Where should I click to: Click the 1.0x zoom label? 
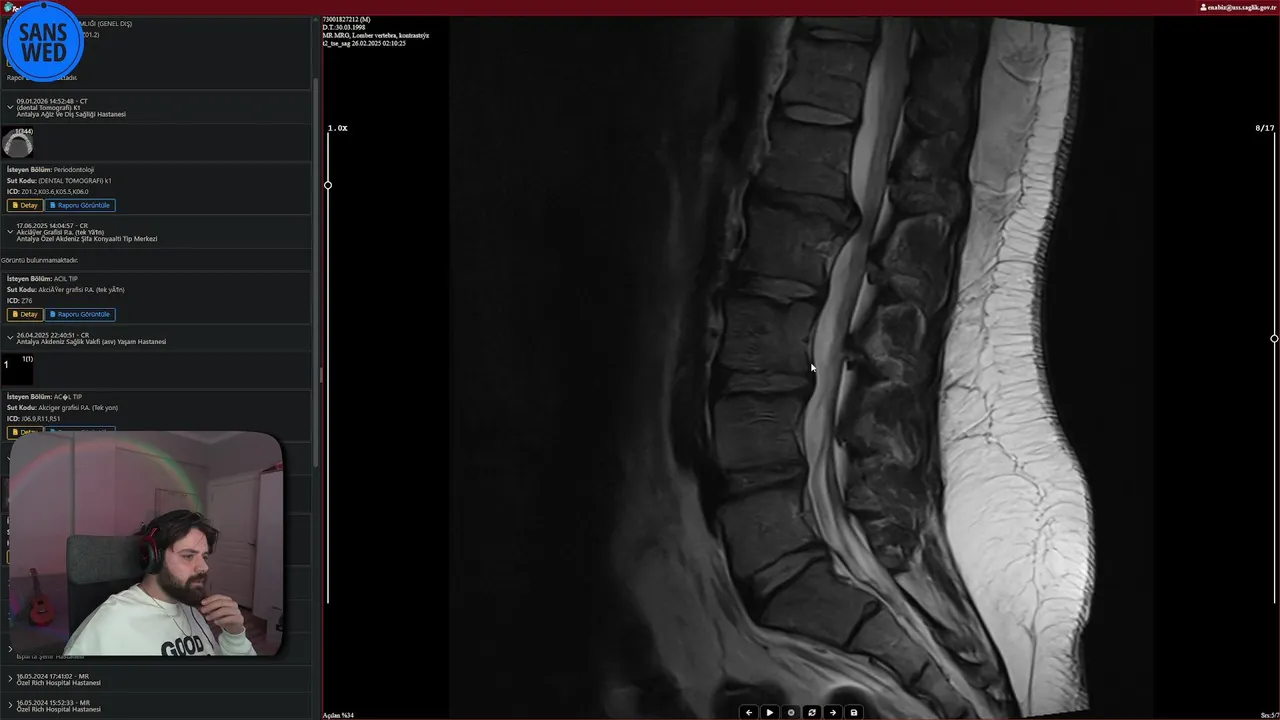point(338,128)
